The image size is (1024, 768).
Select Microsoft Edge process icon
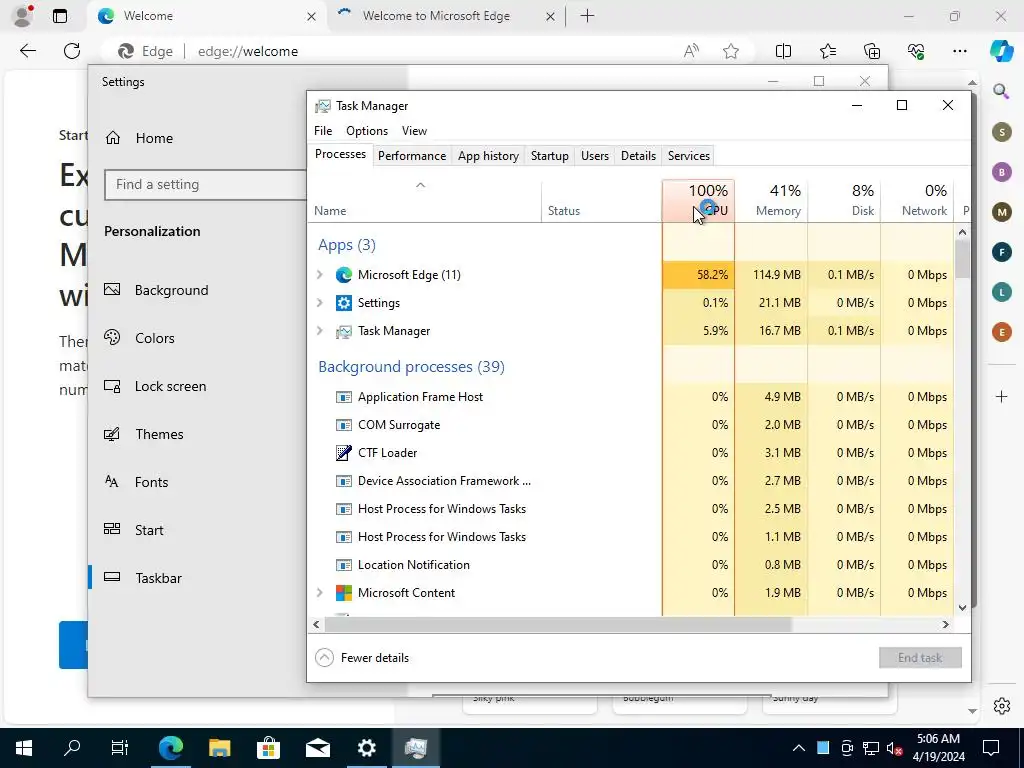coord(344,275)
